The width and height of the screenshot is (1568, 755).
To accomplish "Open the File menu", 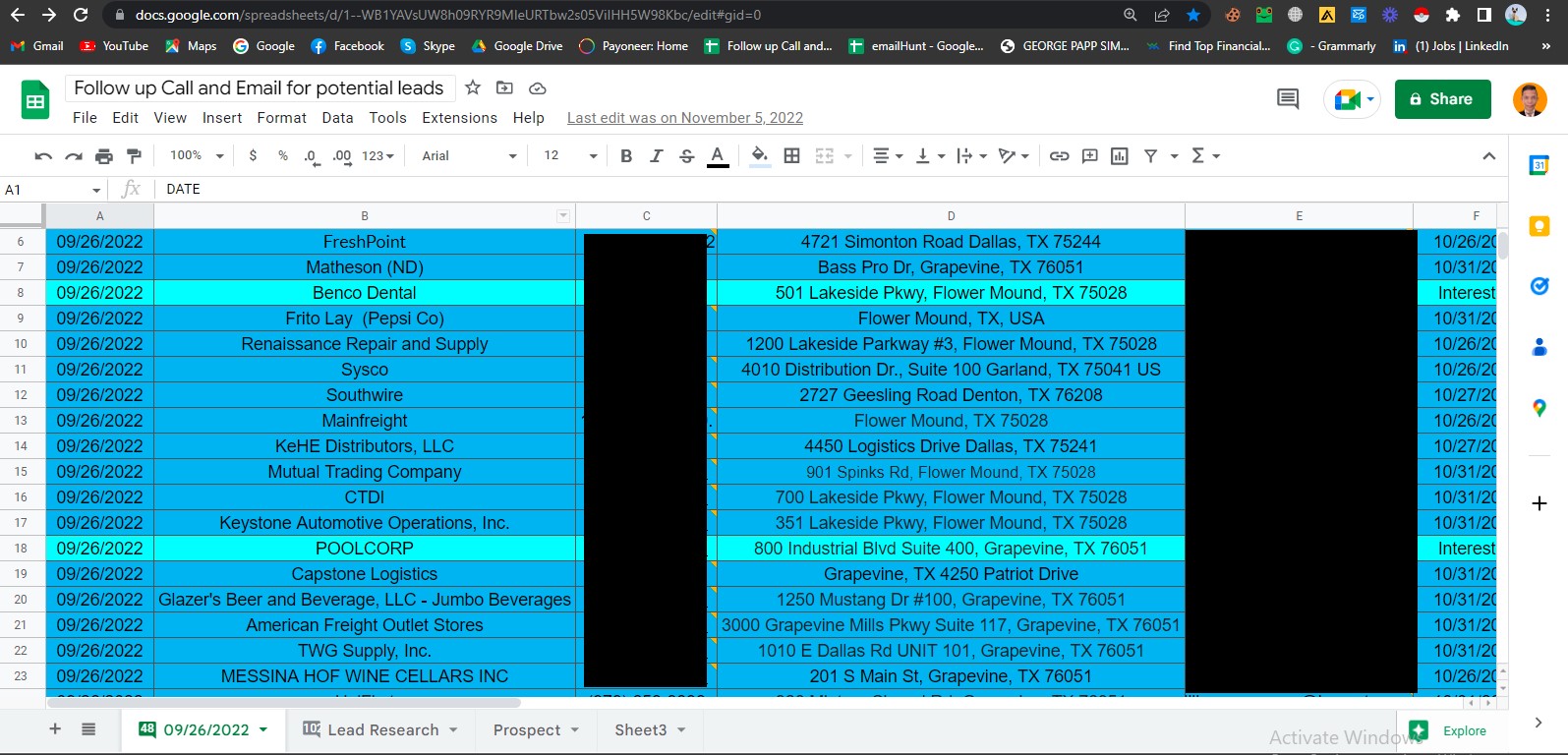I will click(x=85, y=118).
